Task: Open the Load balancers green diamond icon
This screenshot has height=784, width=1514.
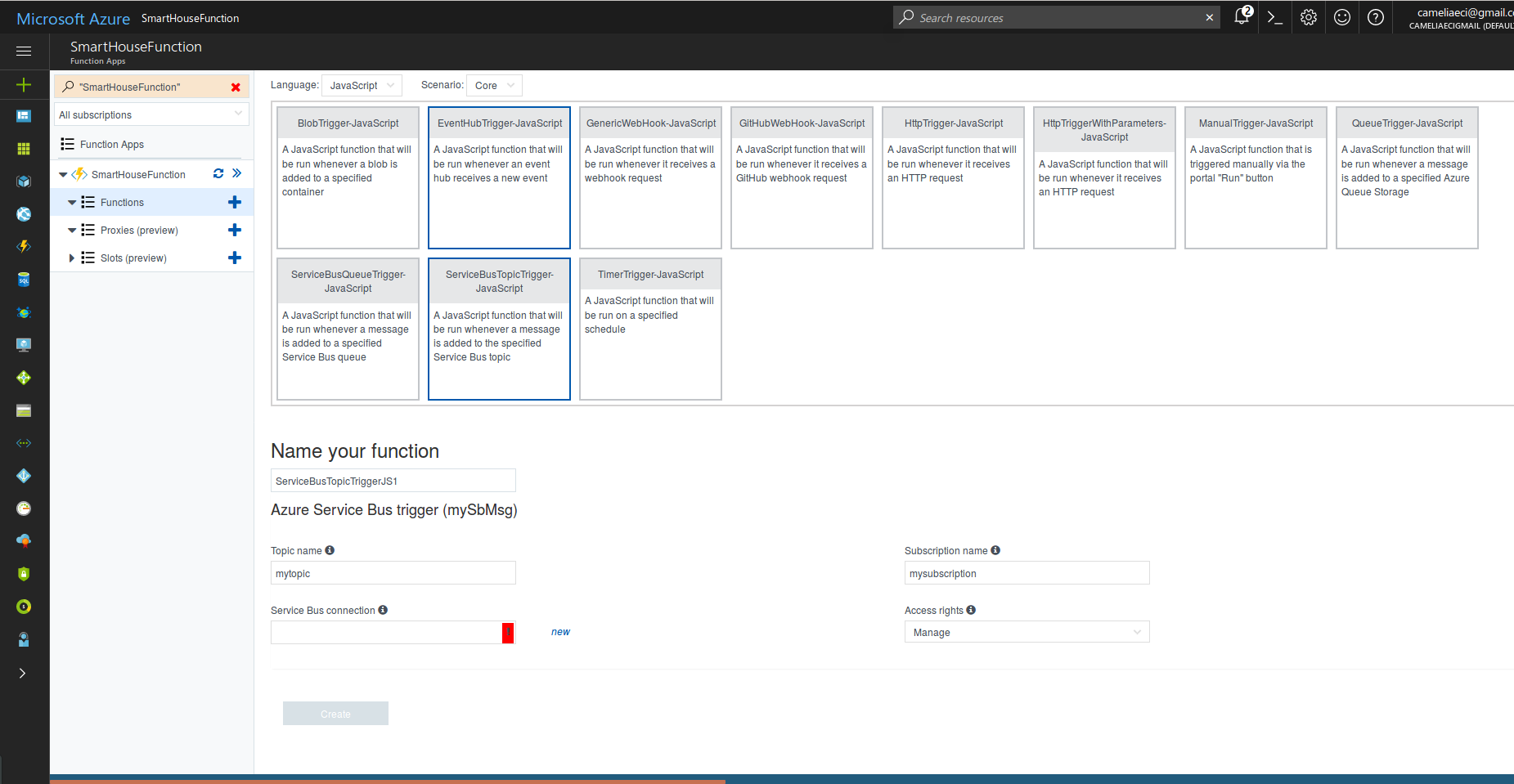Action: point(24,378)
